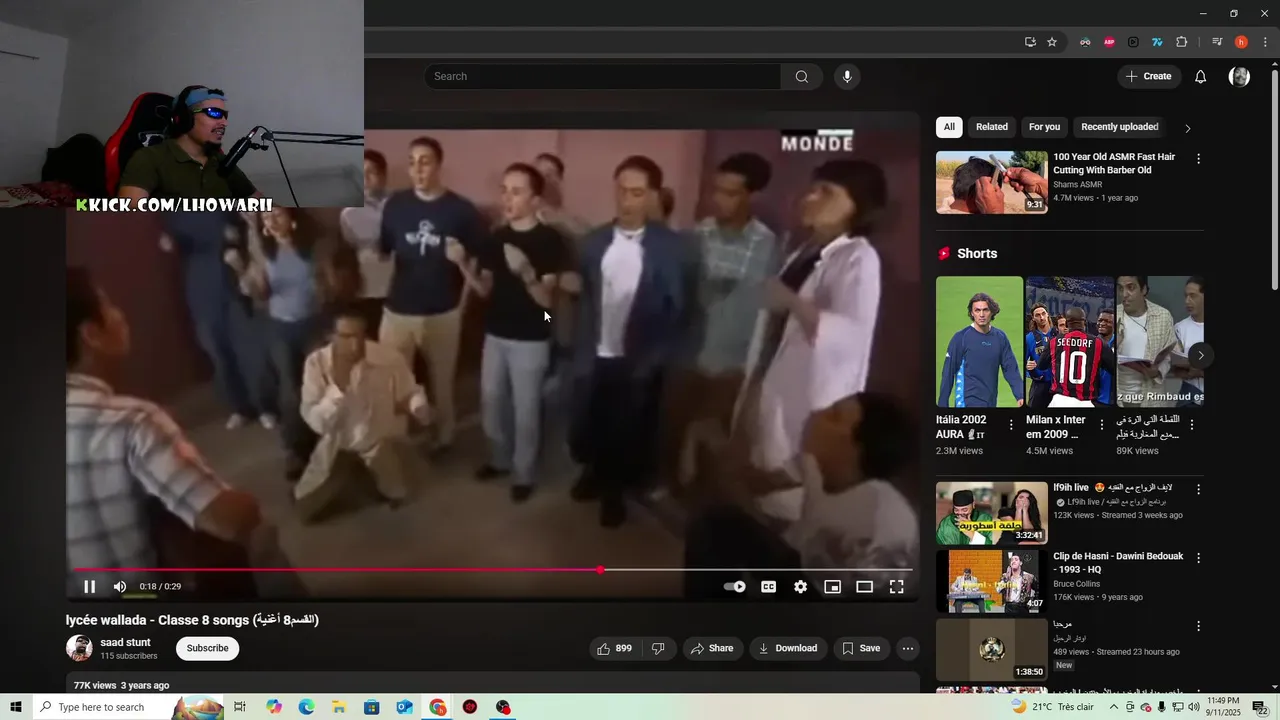
Task: Open the saad stunt channel avatar
Action: tap(79, 648)
